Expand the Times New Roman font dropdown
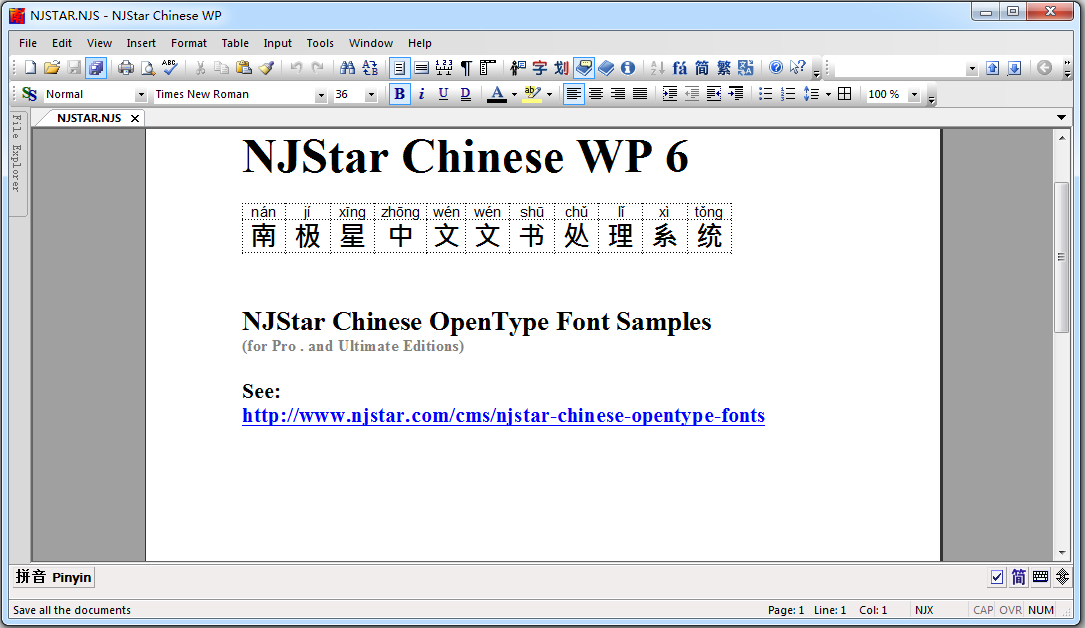 tap(320, 95)
